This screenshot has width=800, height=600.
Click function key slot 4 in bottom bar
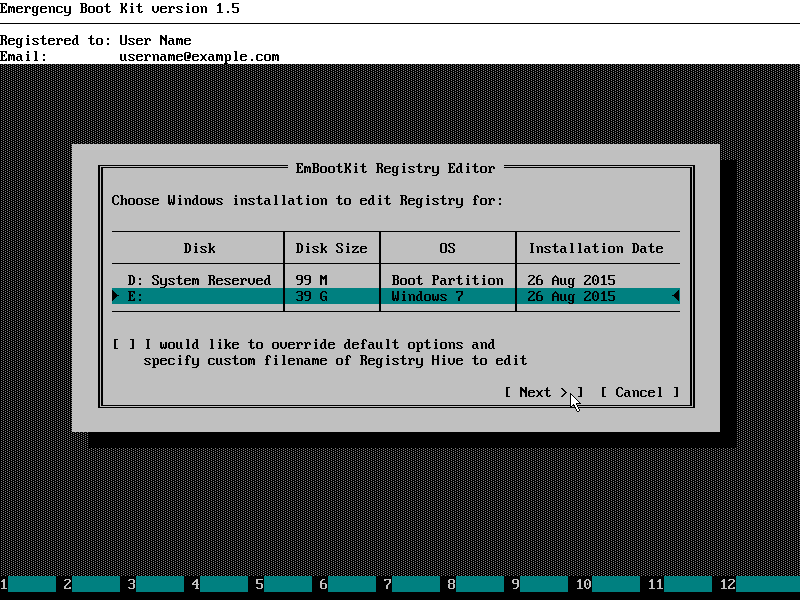point(220,584)
